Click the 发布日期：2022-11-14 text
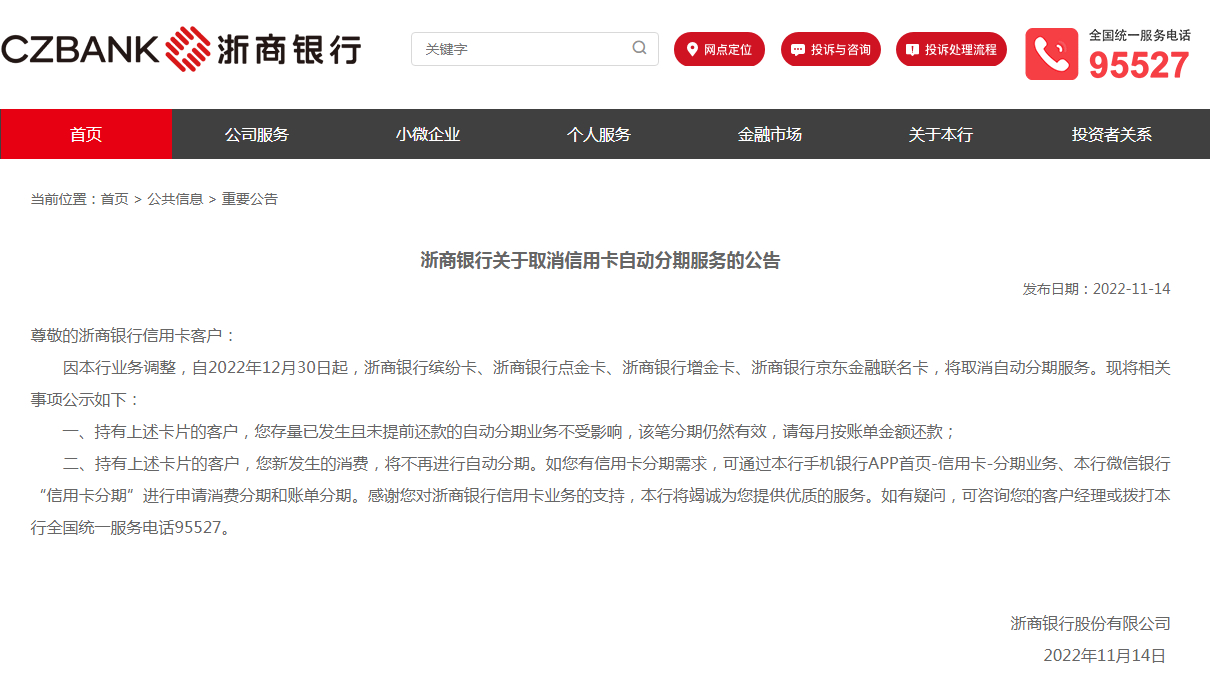The width and height of the screenshot is (1210, 690). [1096, 289]
